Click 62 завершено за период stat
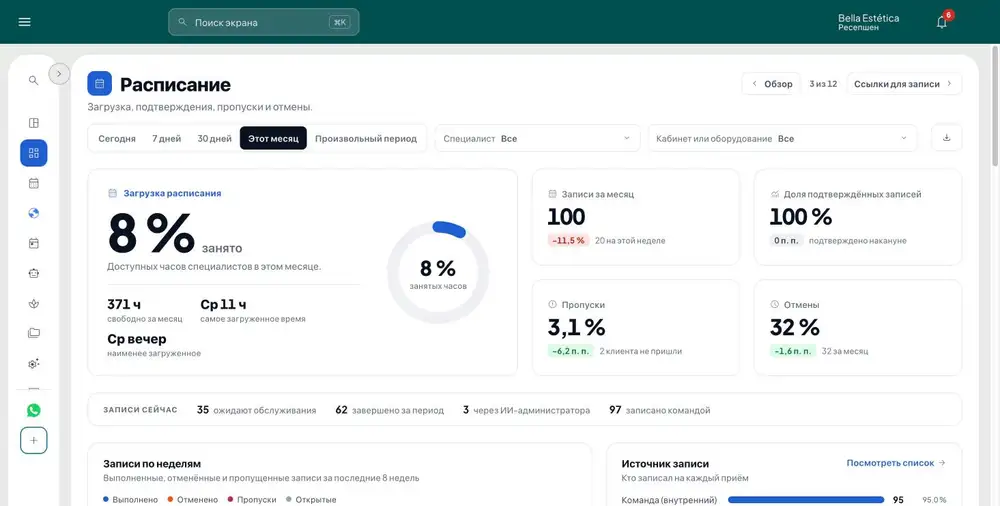Viewport: 1000px width, 506px height. [390, 410]
